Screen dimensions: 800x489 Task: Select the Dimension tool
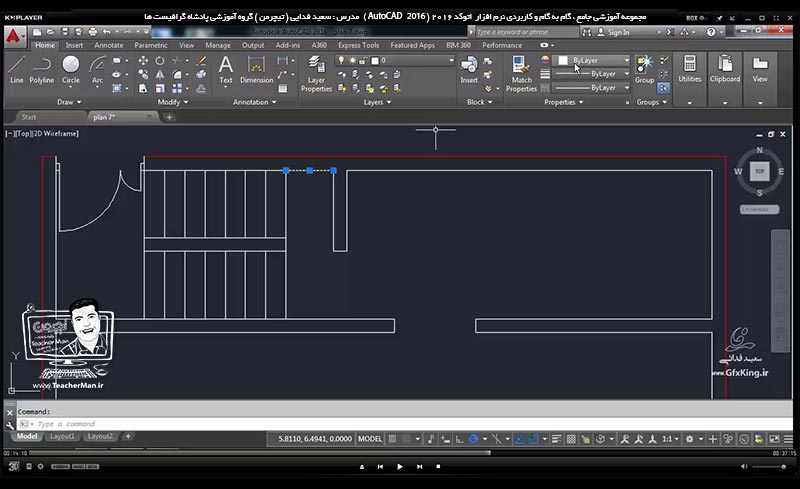pos(256,70)
